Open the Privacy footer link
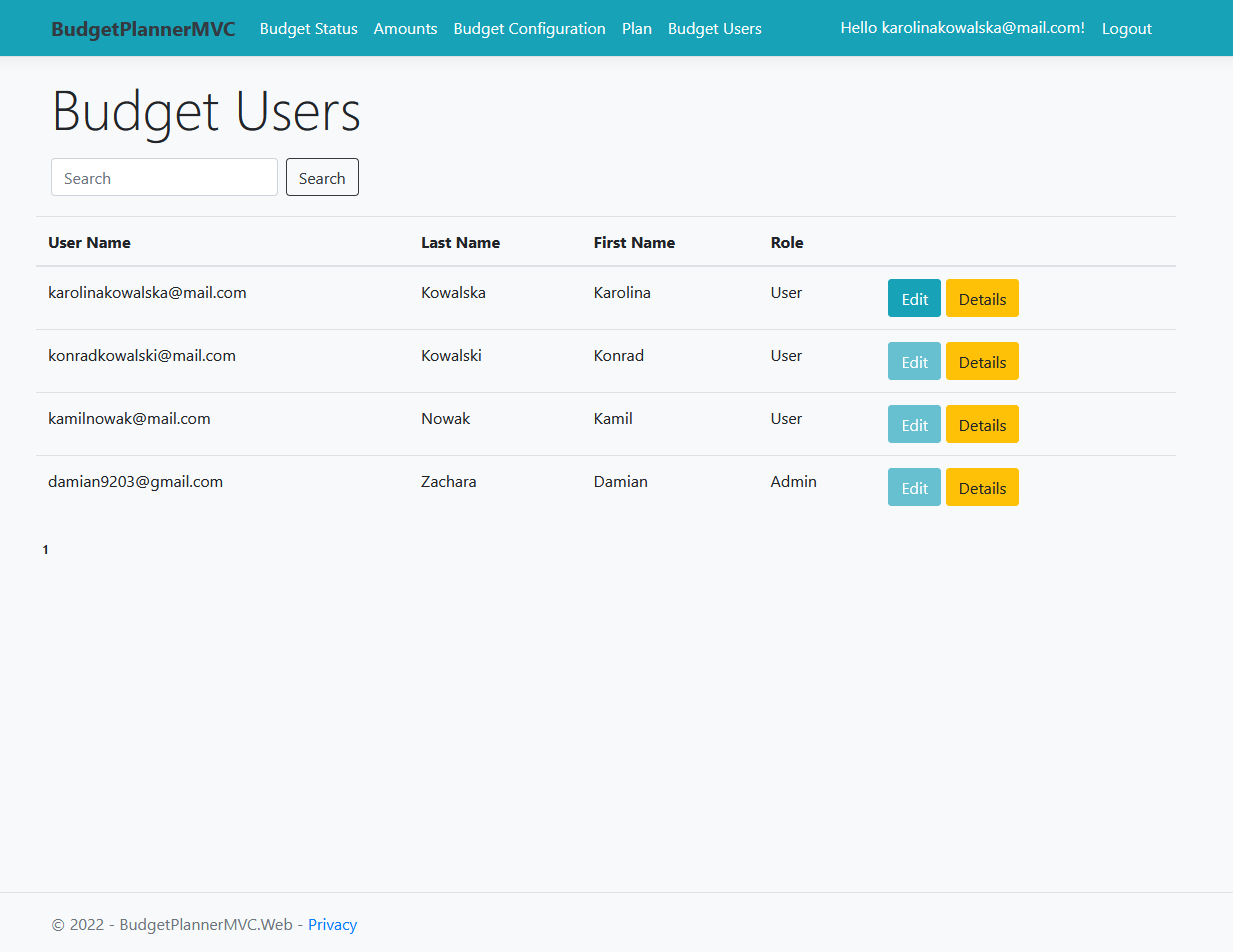 [332, 924]
